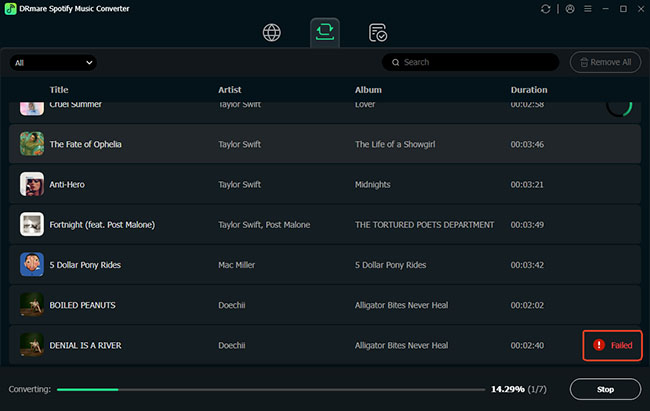Click the conversion progress bar

(x=271, y=389)
